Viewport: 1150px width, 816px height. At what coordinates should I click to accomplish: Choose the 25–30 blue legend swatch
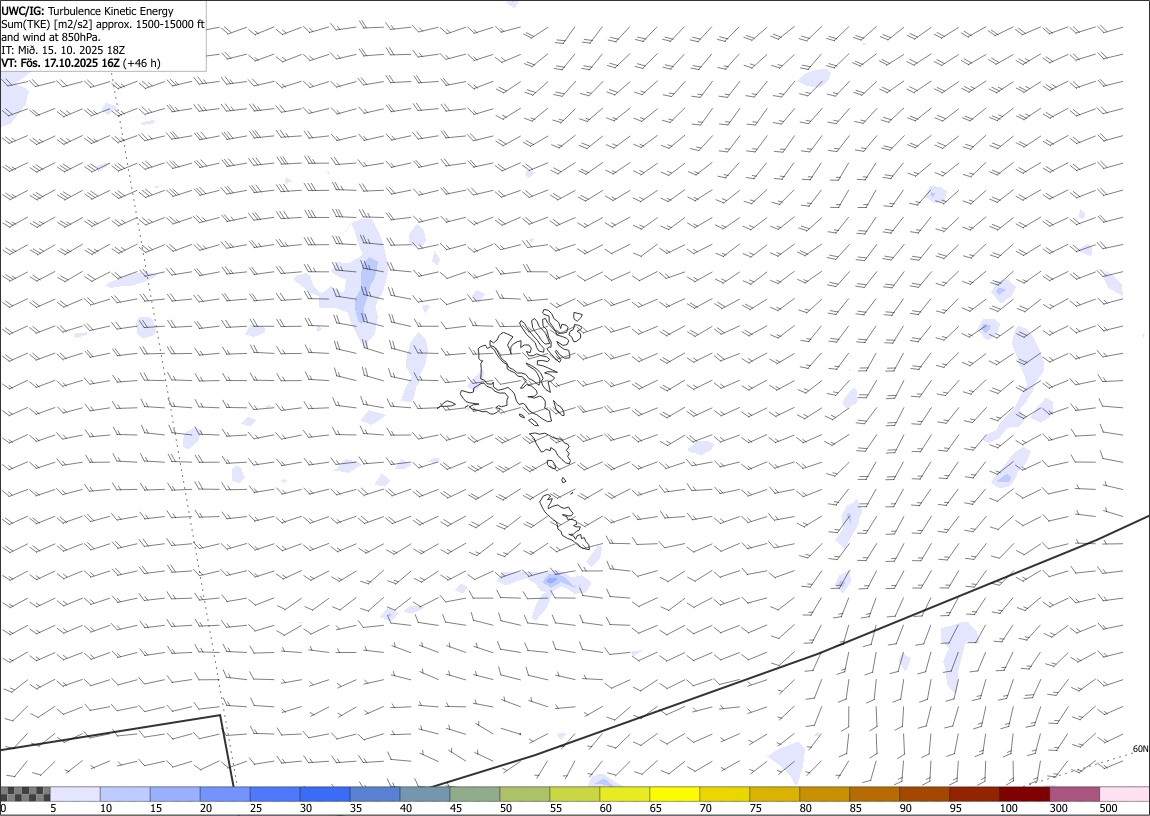275,794
